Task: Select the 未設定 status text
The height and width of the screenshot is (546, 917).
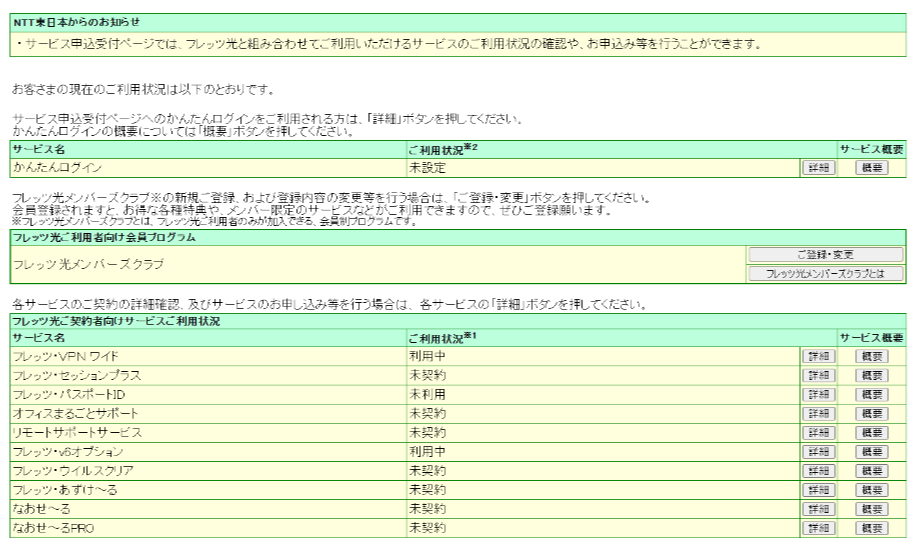Action: 428,168
